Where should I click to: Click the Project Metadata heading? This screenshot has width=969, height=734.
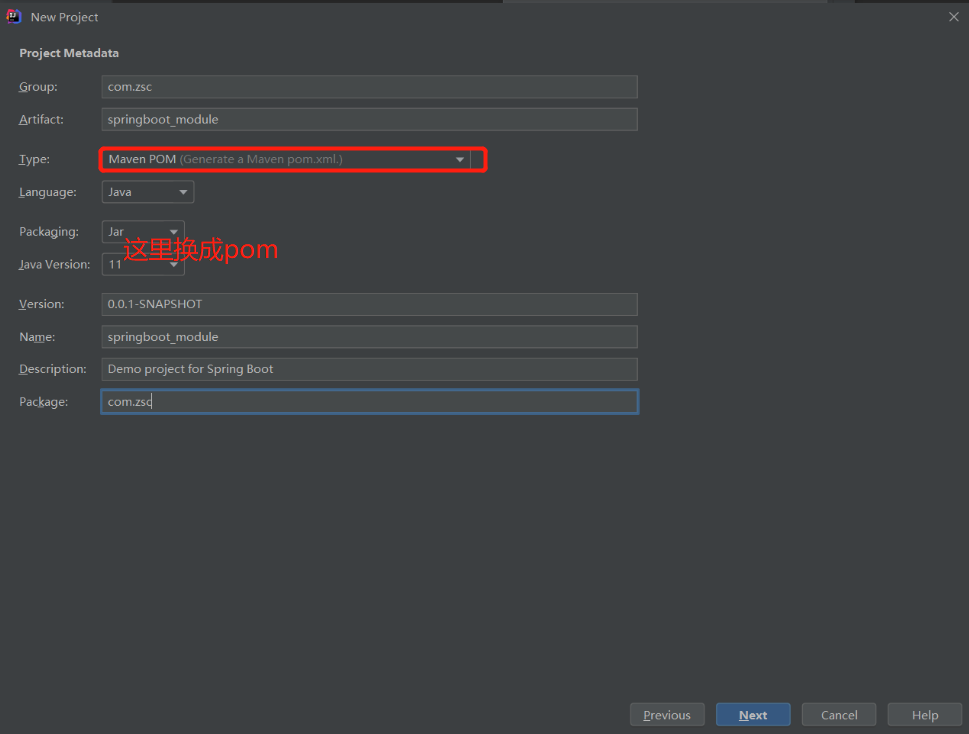coord(69,53)
